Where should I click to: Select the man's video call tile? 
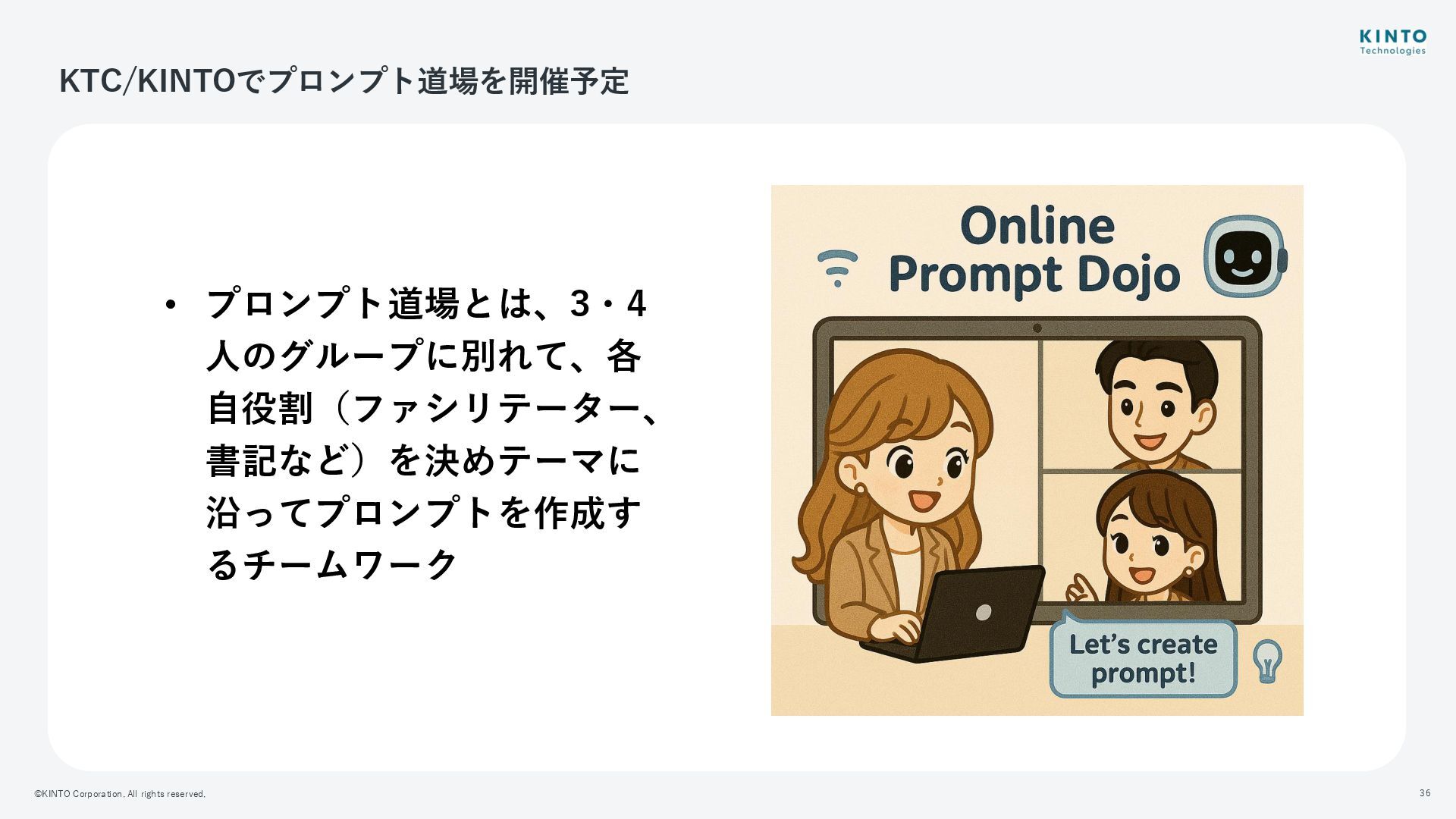click(1143, 404)
